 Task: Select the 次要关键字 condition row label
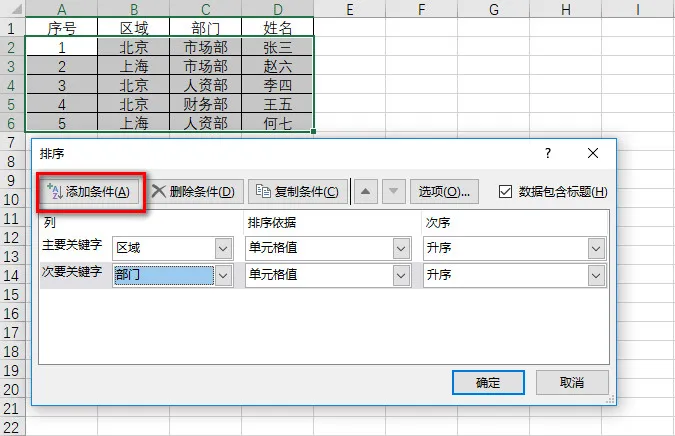tap(72, 272)
